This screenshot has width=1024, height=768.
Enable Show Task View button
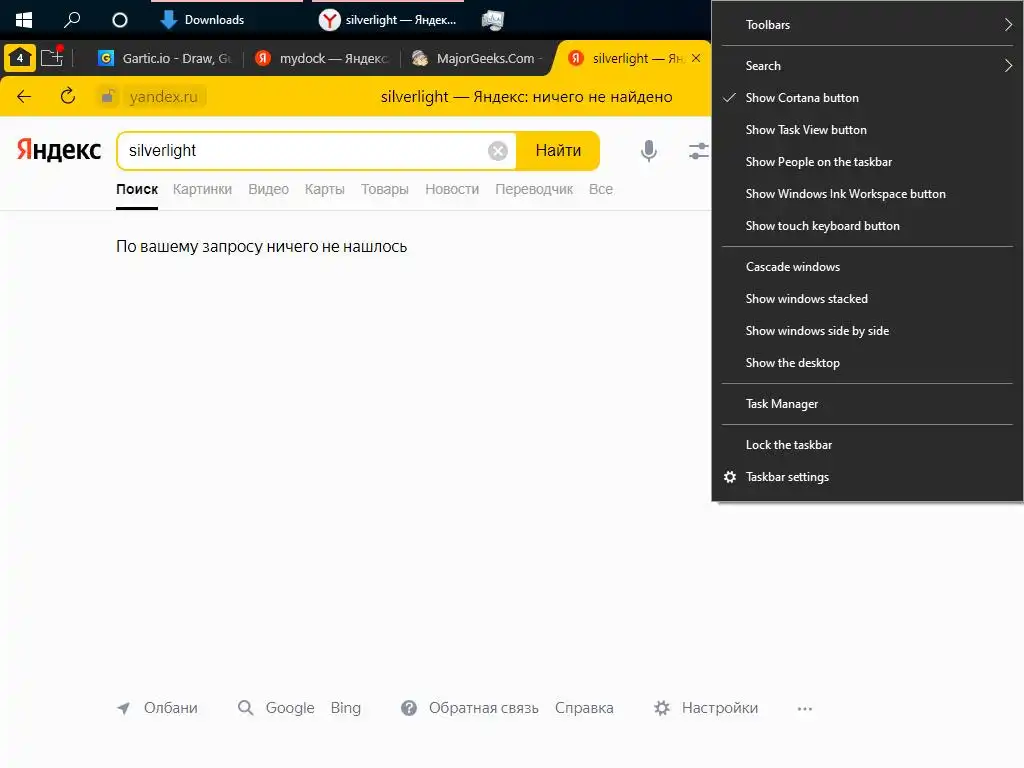point(867,130)
